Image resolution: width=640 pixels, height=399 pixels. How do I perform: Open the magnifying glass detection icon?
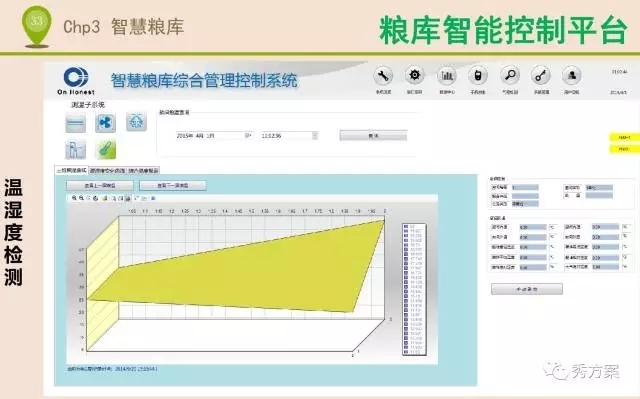[510, 76]
